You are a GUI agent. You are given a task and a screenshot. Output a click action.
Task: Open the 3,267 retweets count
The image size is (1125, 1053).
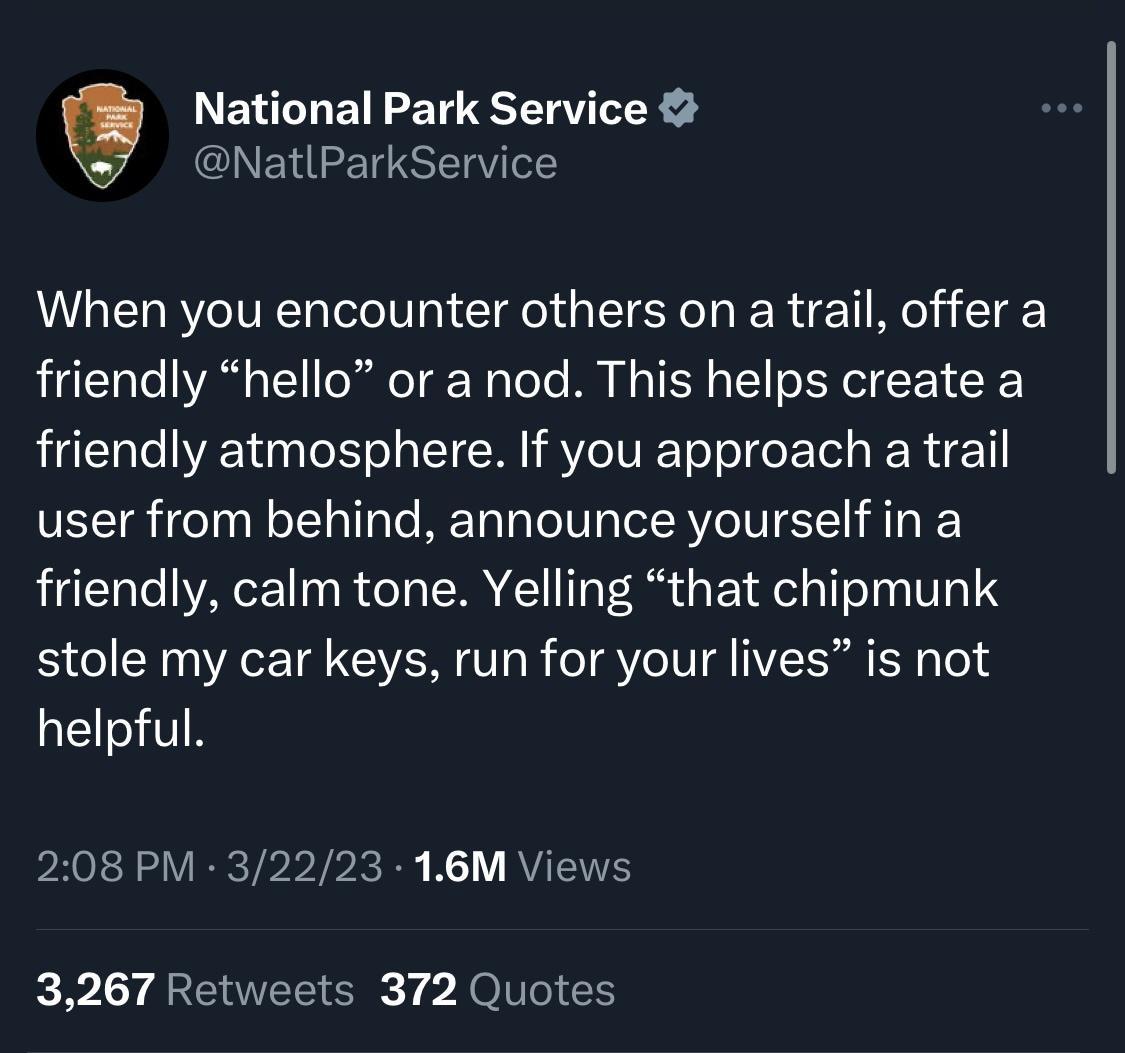[95, 989]
